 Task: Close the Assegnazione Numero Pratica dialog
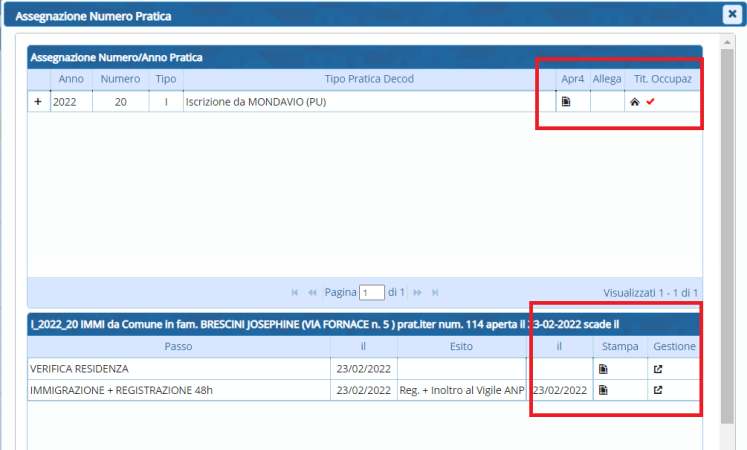(731, 14)
